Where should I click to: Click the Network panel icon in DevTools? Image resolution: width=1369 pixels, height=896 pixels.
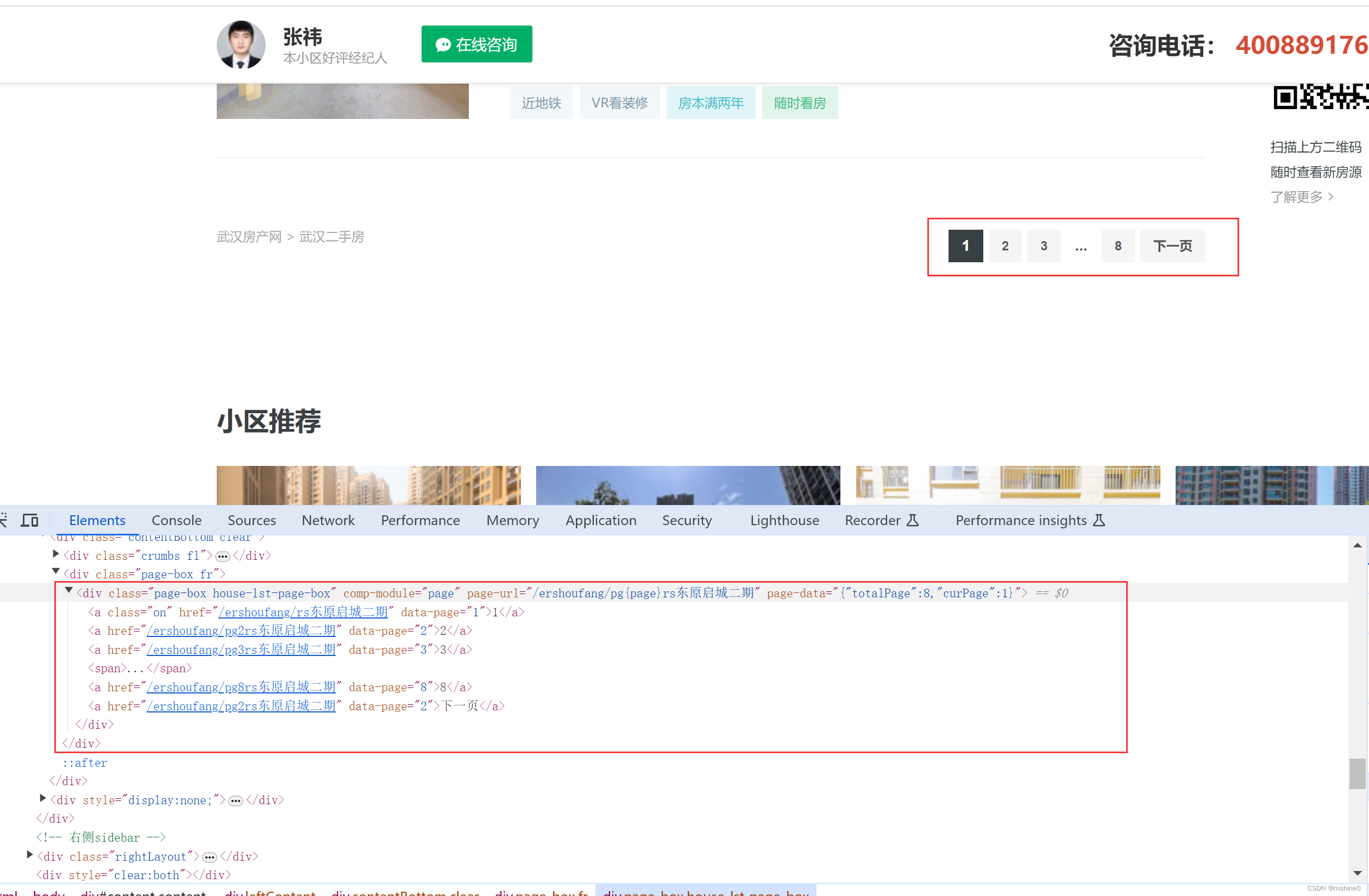(x=326, y=520)
